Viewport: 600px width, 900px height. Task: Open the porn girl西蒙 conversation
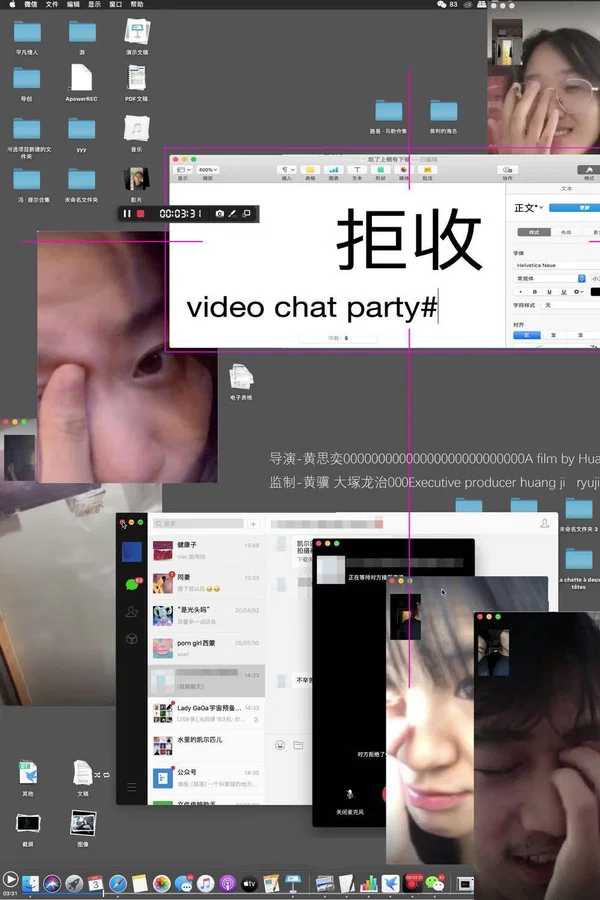coord(206,648)
